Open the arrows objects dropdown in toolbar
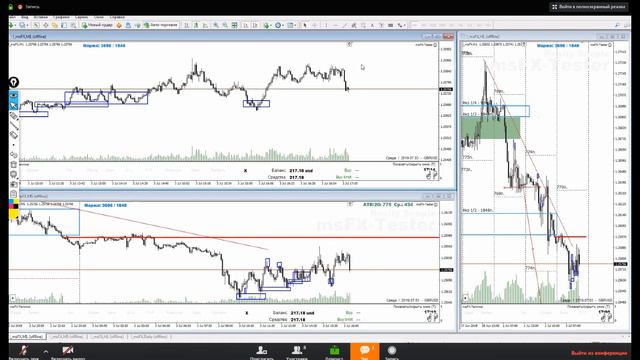Viewport: 640px width, 360px height. click(401, 25)
